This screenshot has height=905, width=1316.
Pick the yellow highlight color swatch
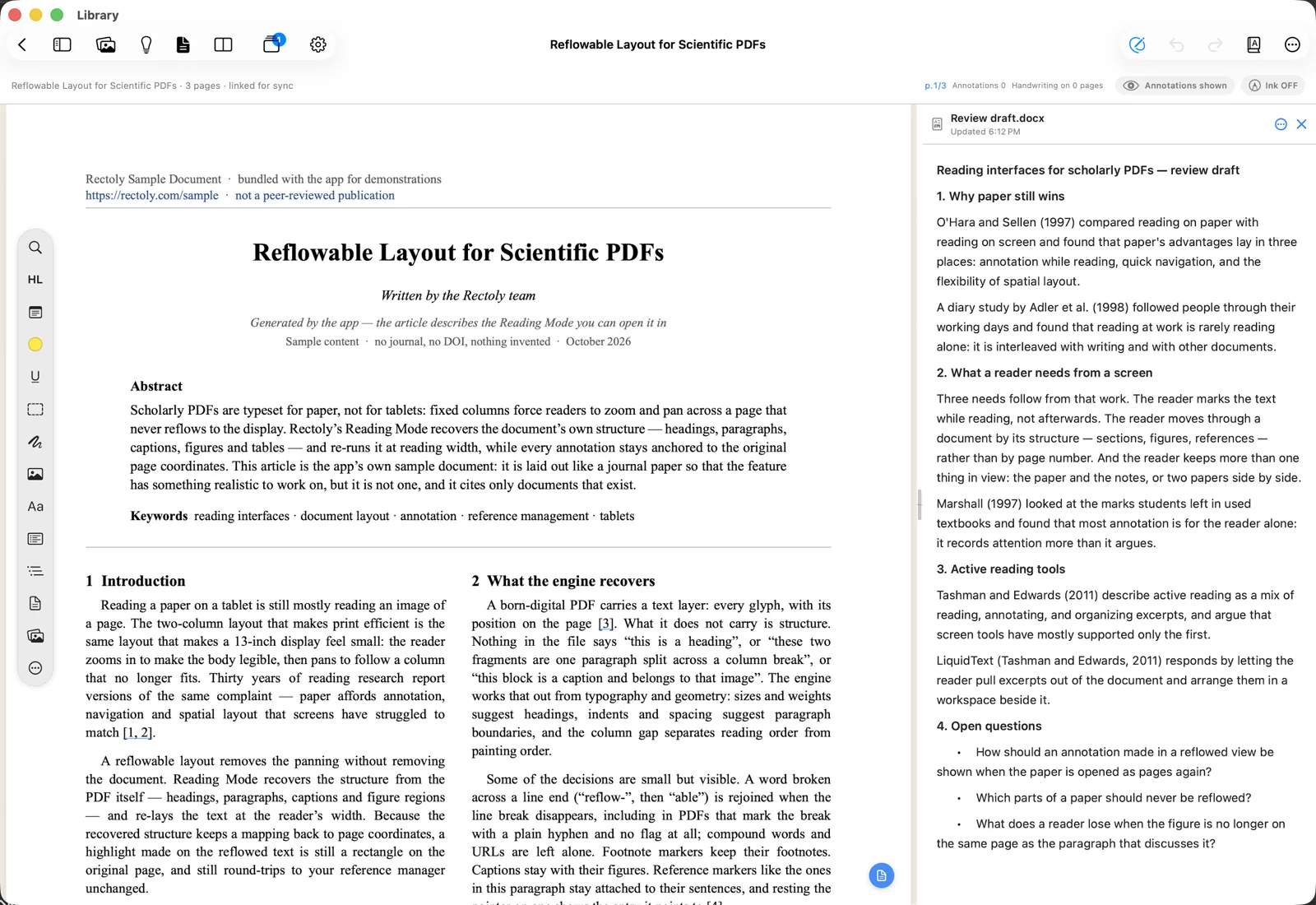(35, 345)
